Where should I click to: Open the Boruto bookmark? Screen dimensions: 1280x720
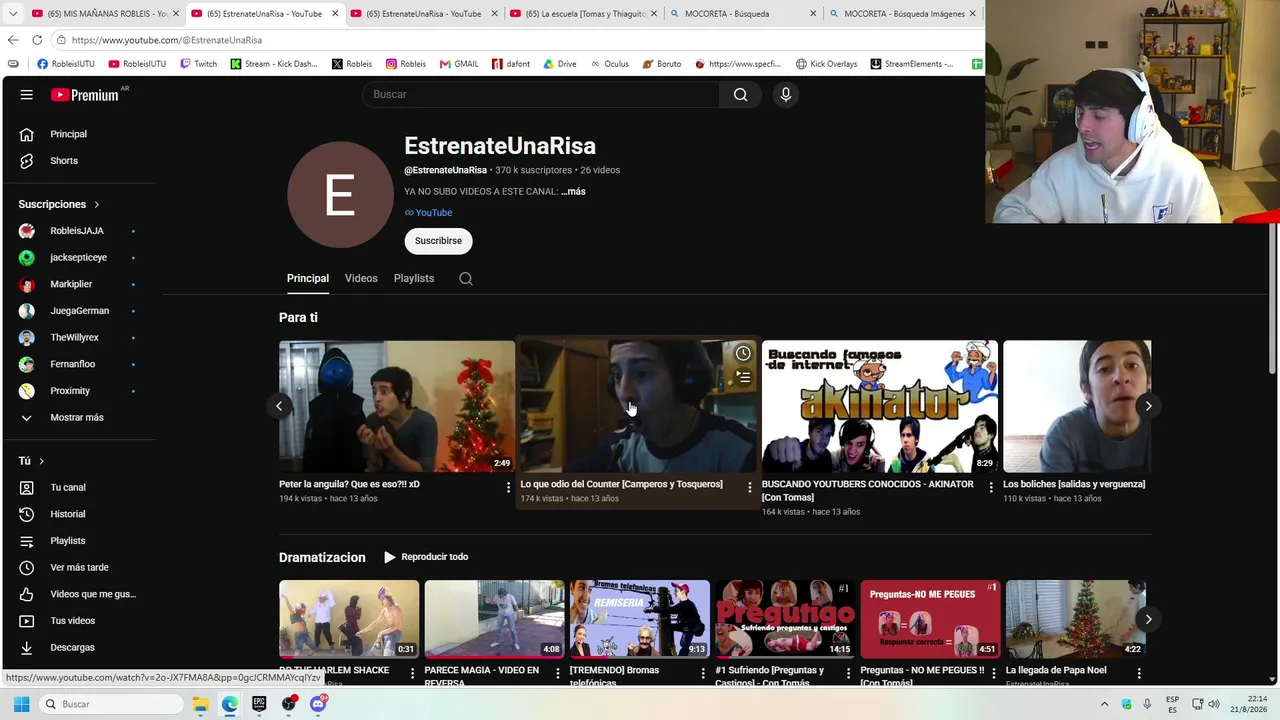click(x=662, y=64)
